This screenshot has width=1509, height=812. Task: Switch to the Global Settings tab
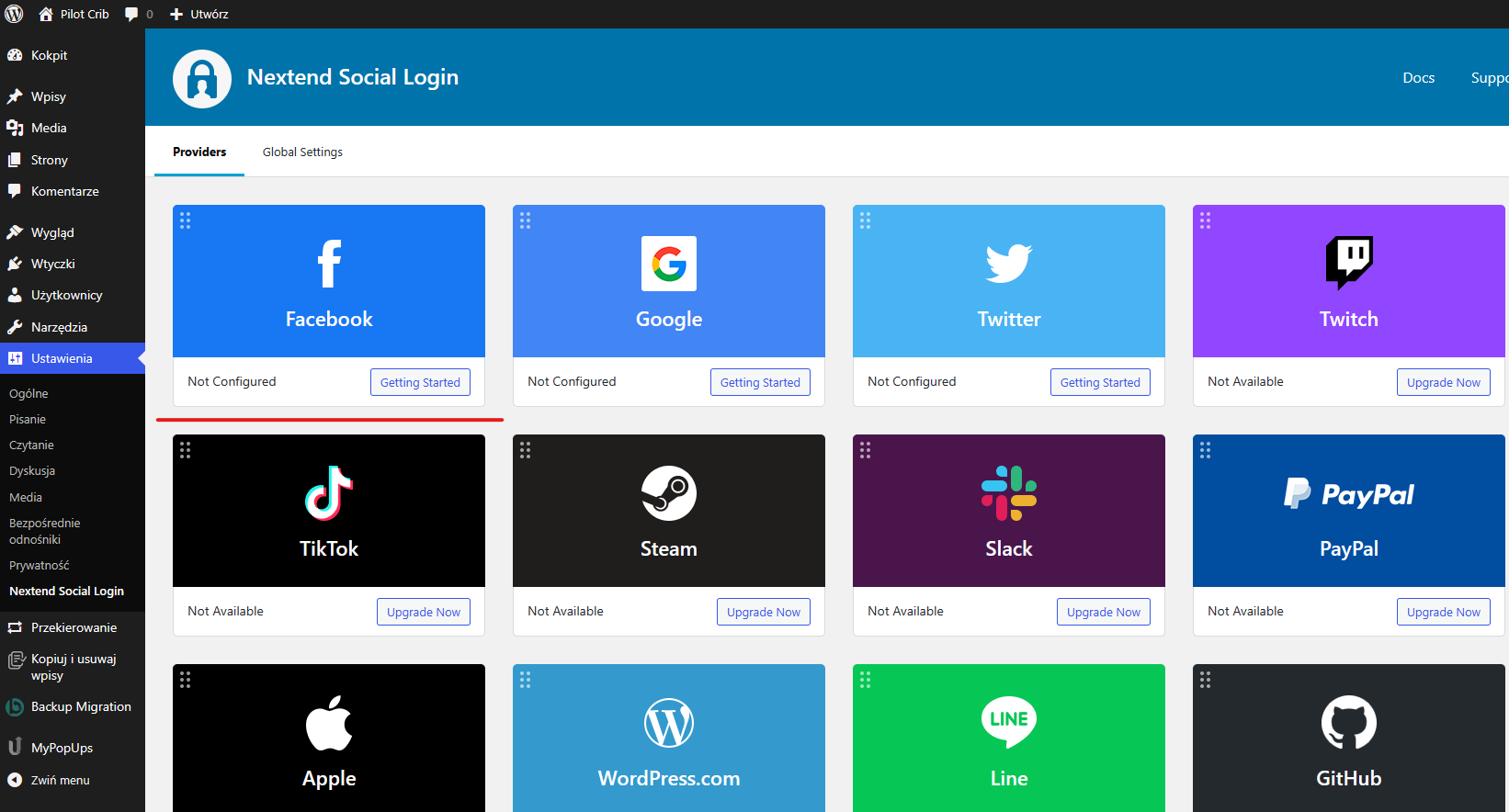point(302,152)
